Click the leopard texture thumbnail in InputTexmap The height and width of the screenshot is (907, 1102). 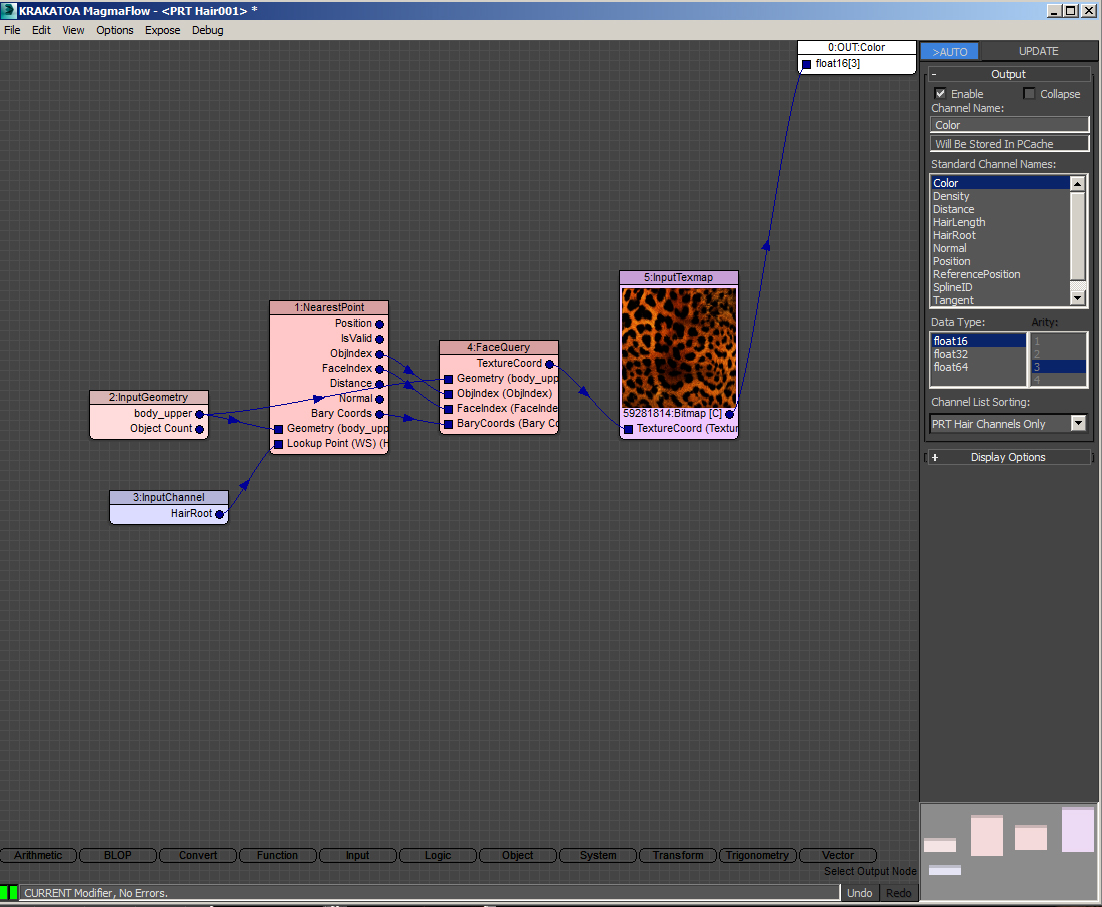678,347
